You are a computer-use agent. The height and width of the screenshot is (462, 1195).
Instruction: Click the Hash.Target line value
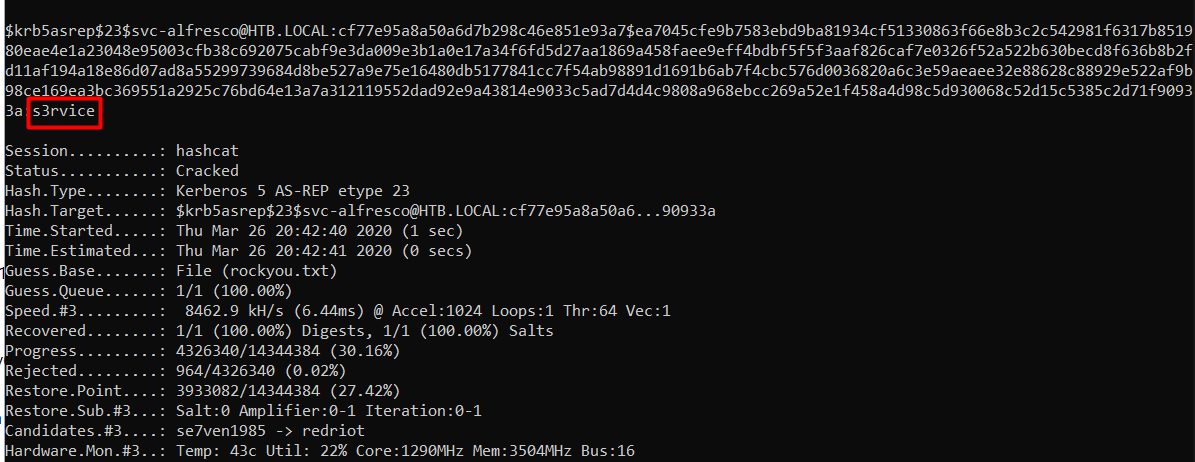pyautogui.click(x=446, y=211)
